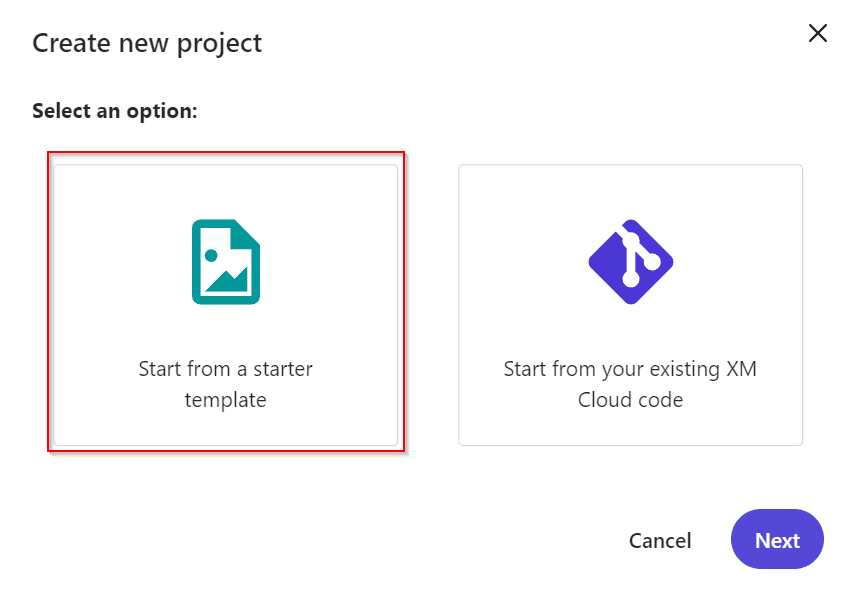This screenshot has width=856, height=589.
Task: Close the Create new project dialog with X
Action: coord(817,33)
